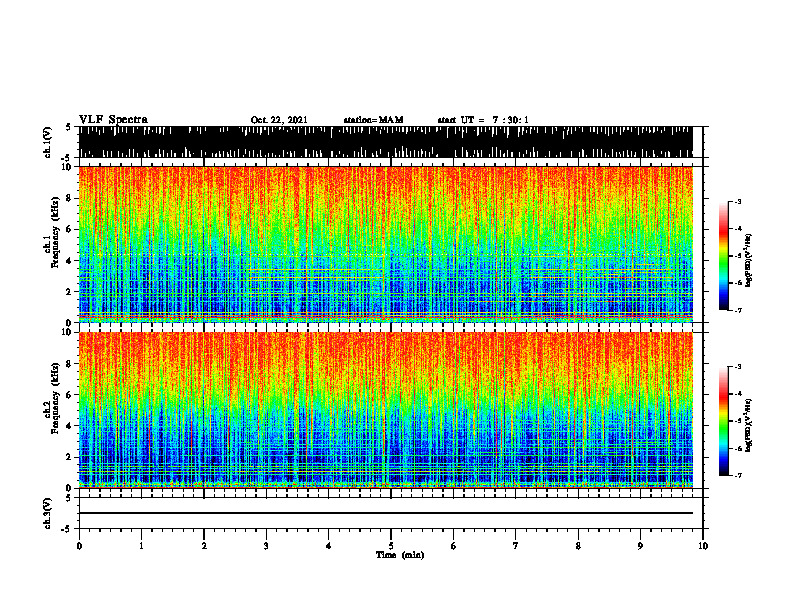Screen dimensions: 792x612
Task: Click the "Time (min)" axis title
Action: (400, 555)
